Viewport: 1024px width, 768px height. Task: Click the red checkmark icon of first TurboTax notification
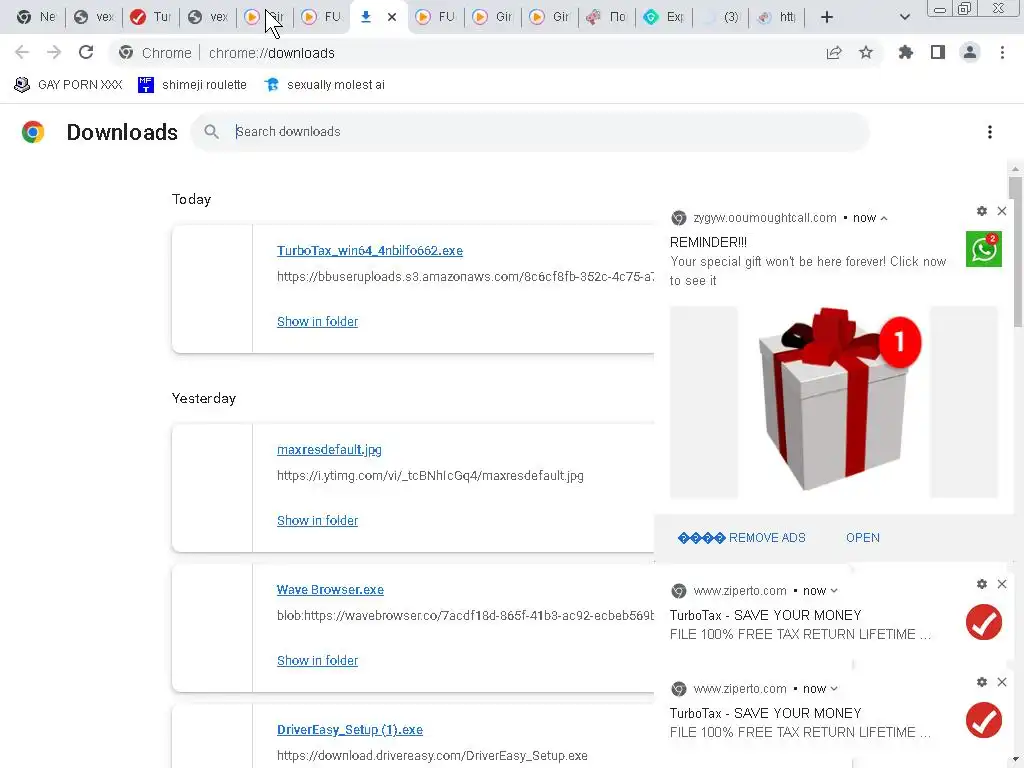pos(984,622)
